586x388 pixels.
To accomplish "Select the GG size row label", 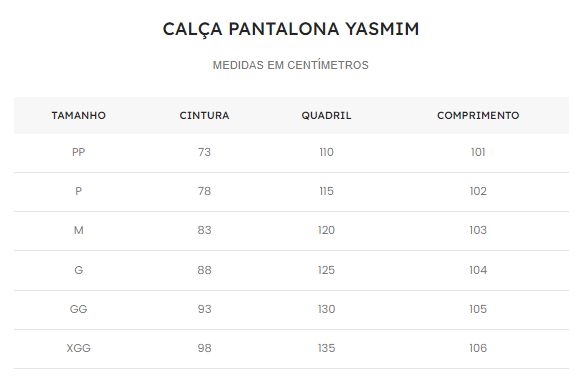I will pyautogui.click(x=78, y=309).
